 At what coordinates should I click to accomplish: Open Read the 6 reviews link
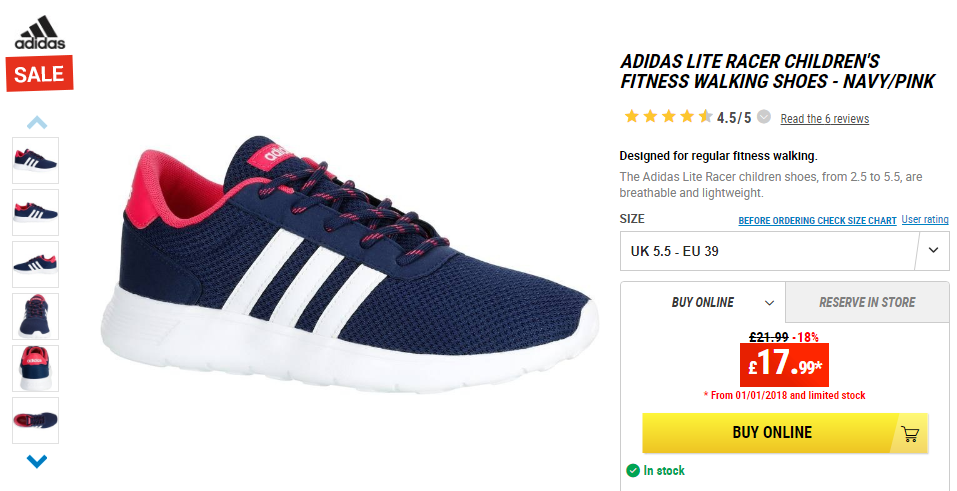pyautogui.click(x=825, y=119)
